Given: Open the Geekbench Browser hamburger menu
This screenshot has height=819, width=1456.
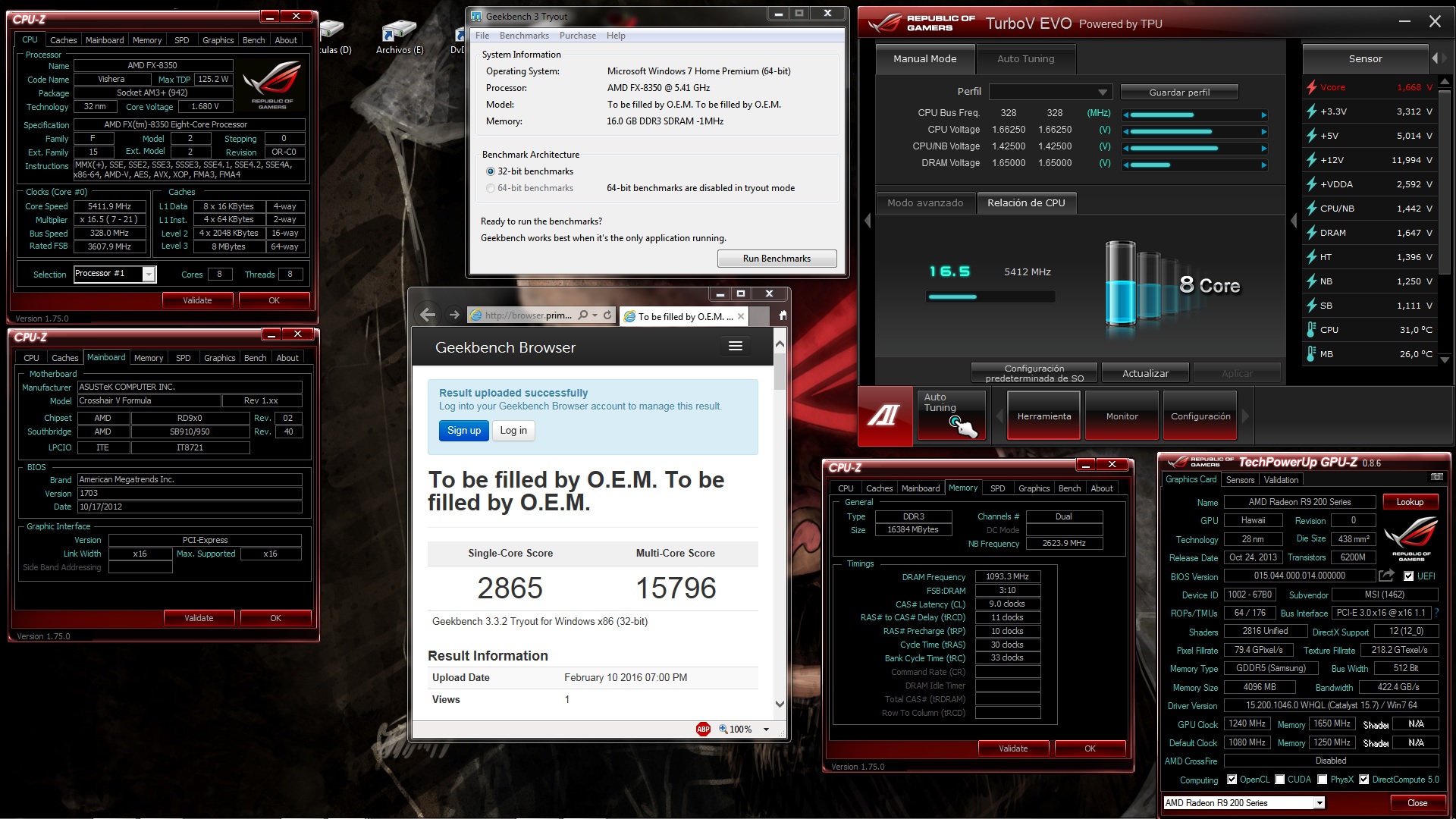Looking at the screenshot, I should pos(735,346).
